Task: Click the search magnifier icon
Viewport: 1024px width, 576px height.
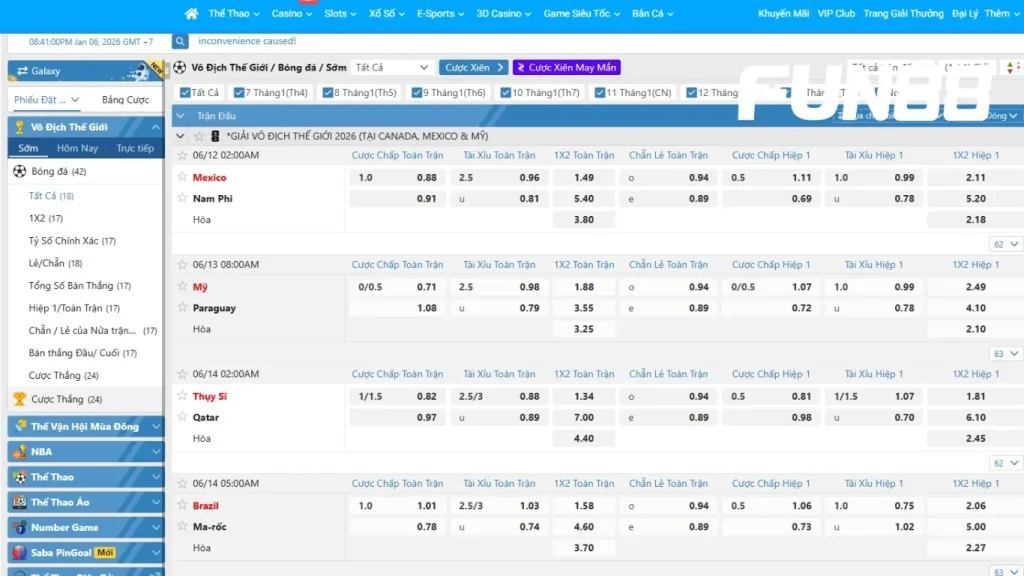Action: point(180,42)
